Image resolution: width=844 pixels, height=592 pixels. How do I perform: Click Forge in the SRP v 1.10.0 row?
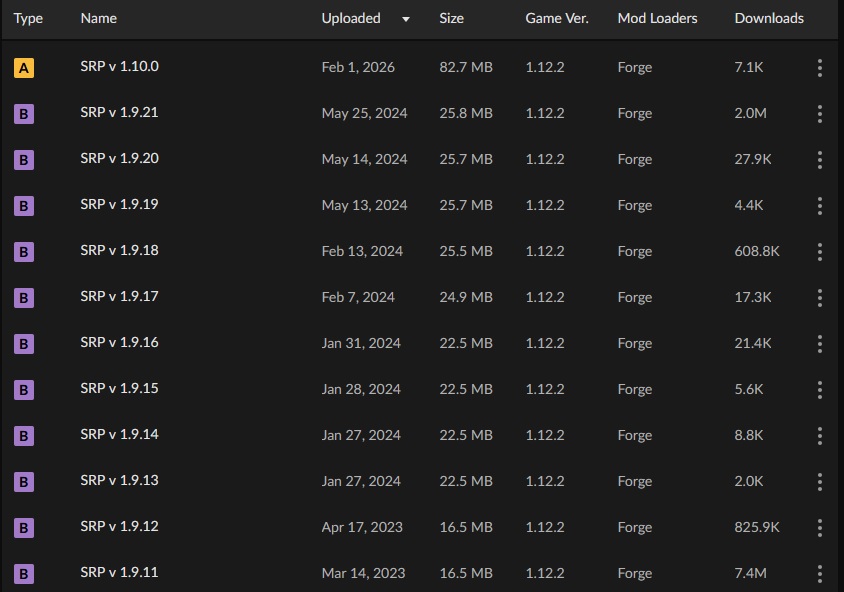pyautogui.click(x=635, y=68)
